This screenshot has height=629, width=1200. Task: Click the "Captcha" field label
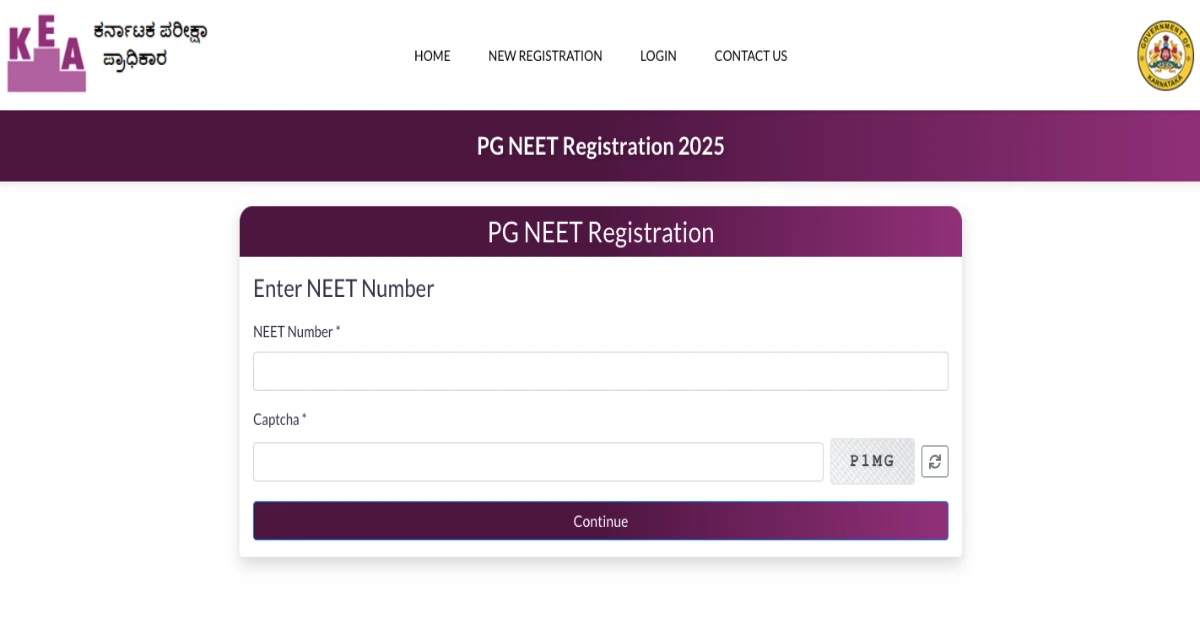coord(276,420)
